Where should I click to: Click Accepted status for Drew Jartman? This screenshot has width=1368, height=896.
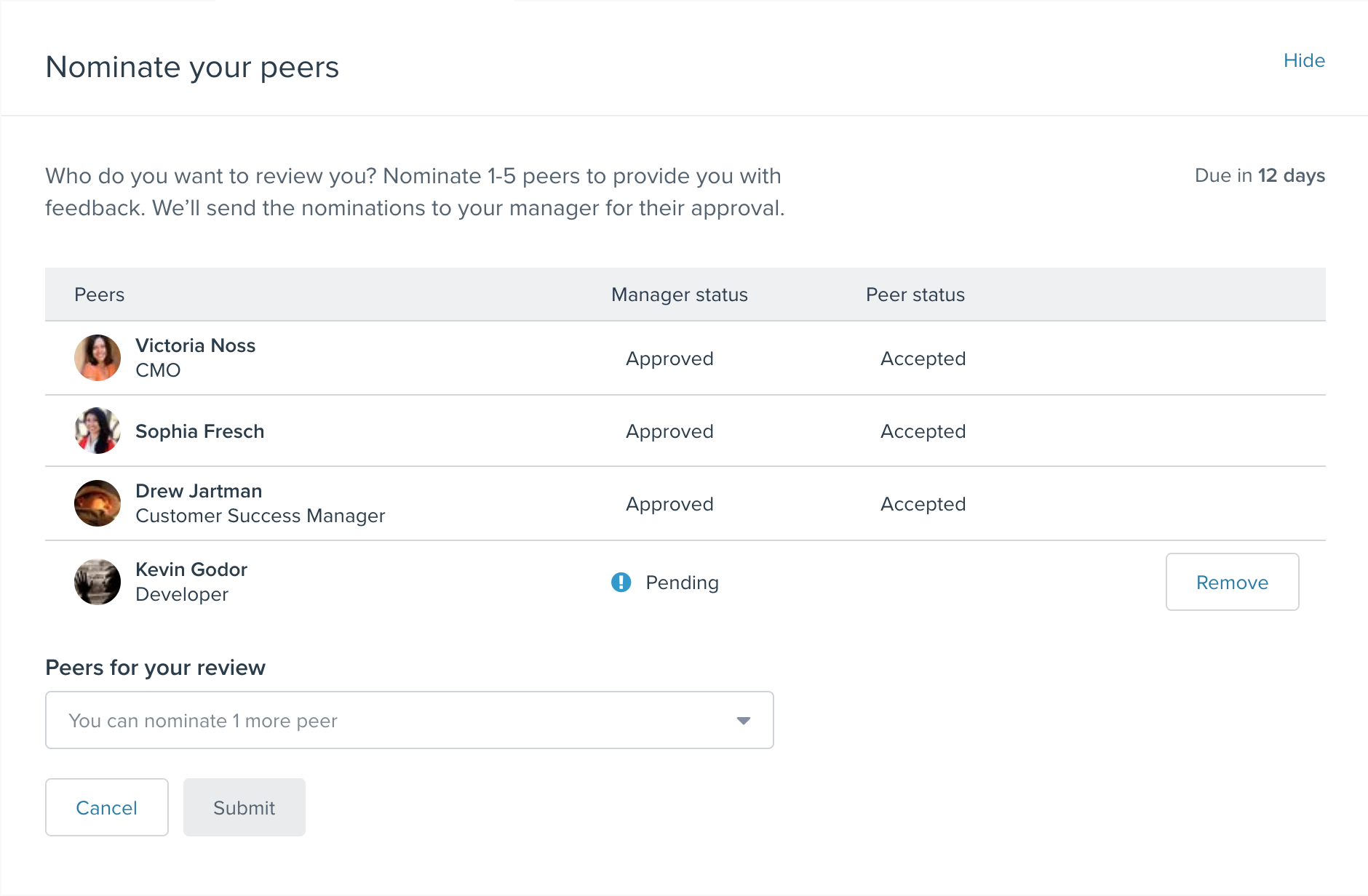923,504
